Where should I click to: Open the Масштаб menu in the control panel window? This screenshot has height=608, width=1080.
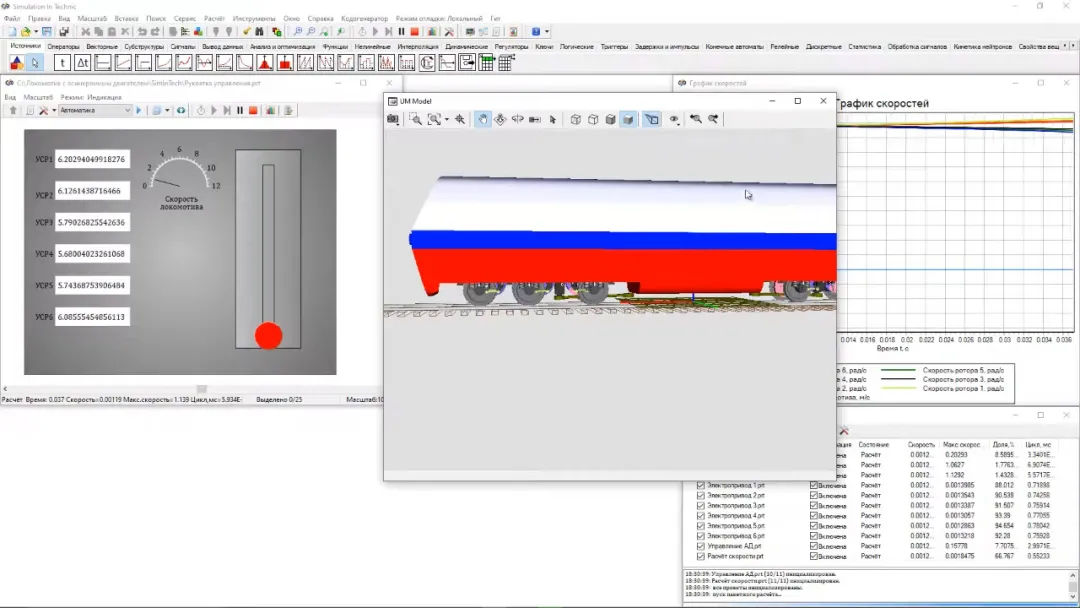38,97
